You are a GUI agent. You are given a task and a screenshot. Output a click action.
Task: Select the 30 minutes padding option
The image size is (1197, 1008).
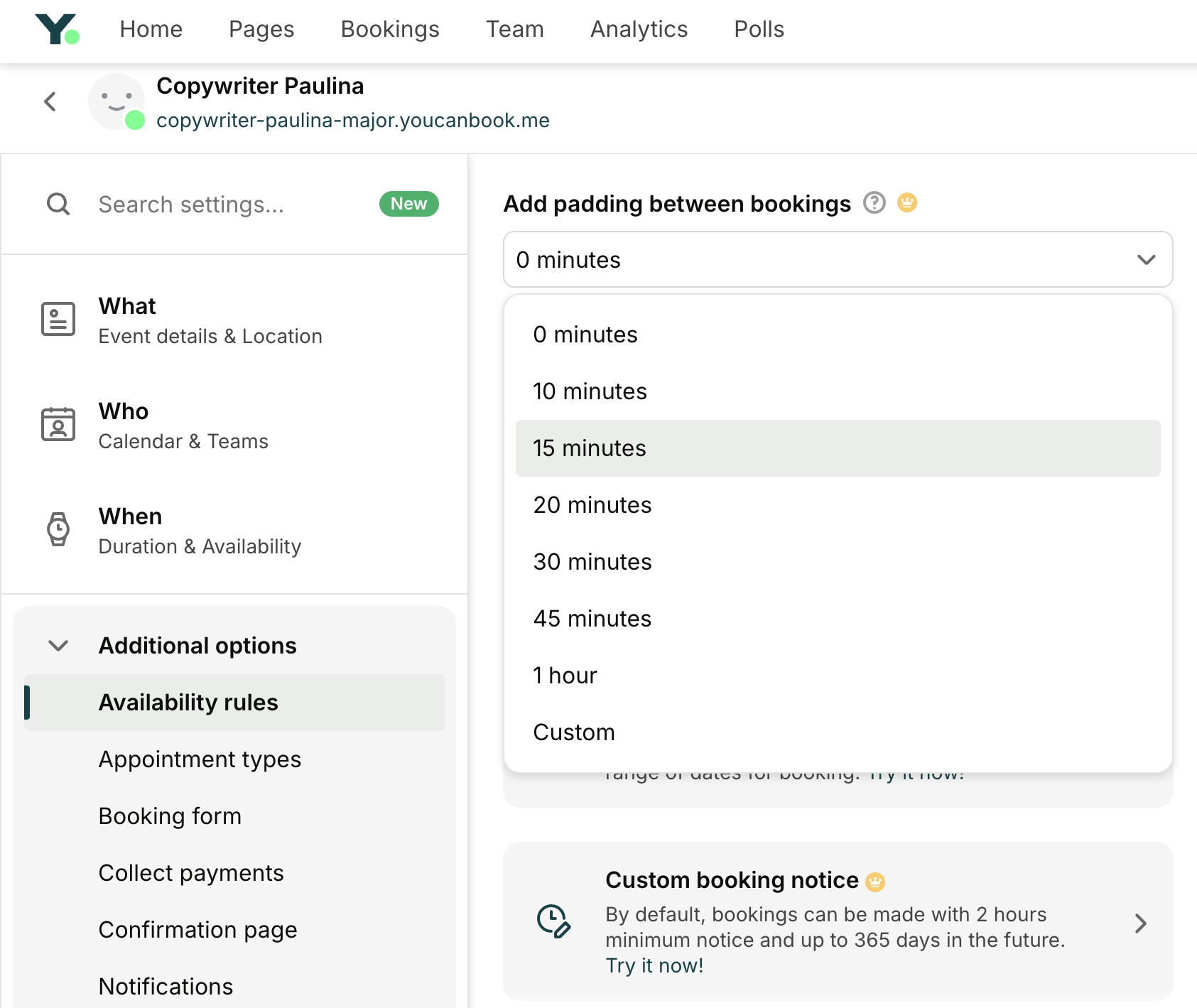pyautogui.click(x=592, y=561)
